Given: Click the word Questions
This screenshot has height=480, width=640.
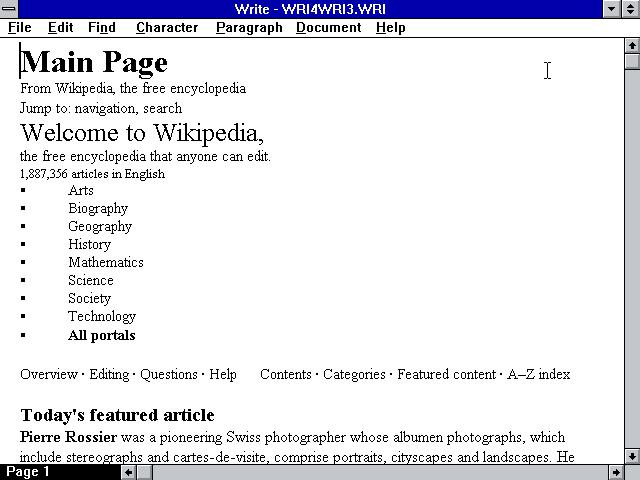Looking at the screenshot, I should click(x=169, y=374).
